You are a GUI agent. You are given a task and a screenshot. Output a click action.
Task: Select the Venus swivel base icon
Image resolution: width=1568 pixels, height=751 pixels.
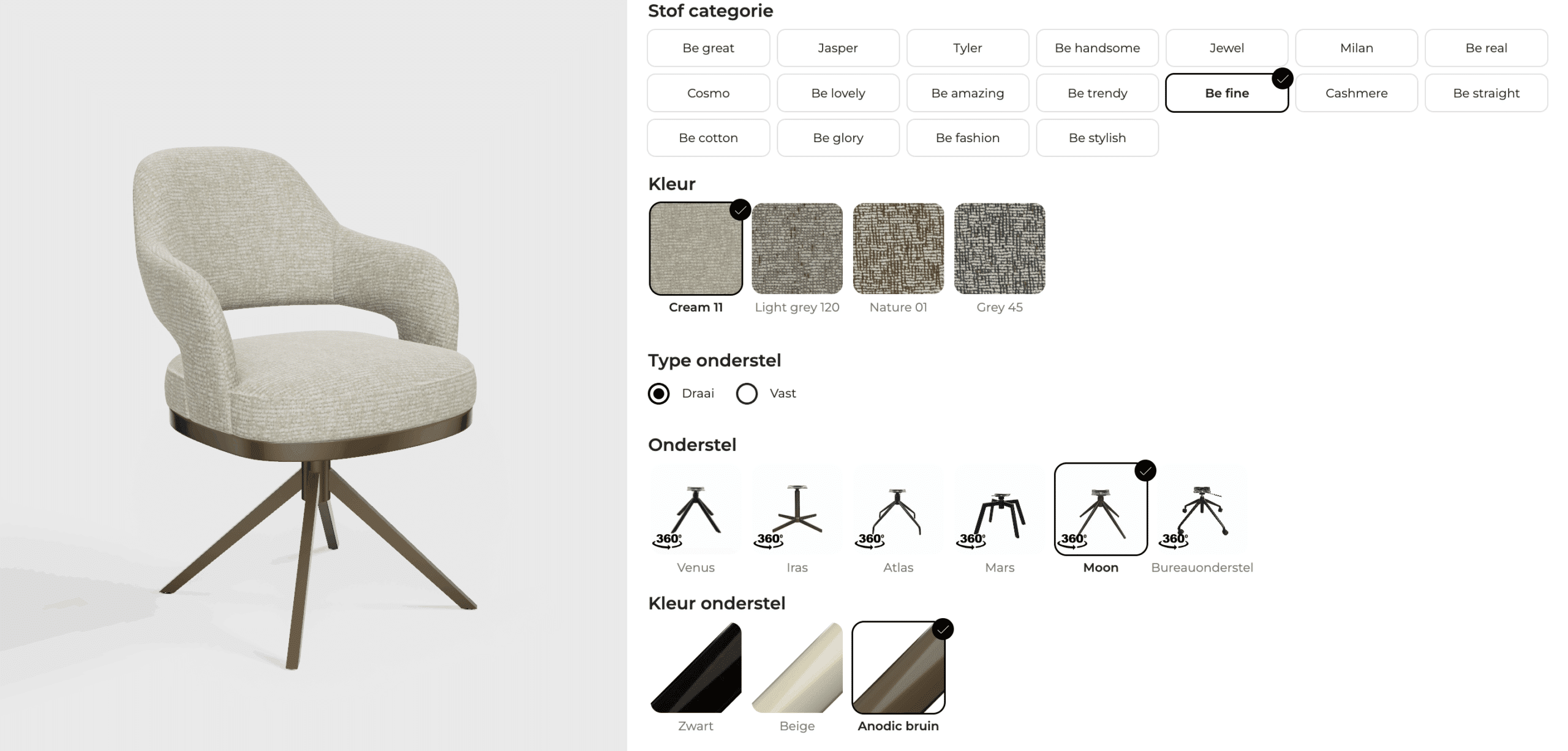696,509
